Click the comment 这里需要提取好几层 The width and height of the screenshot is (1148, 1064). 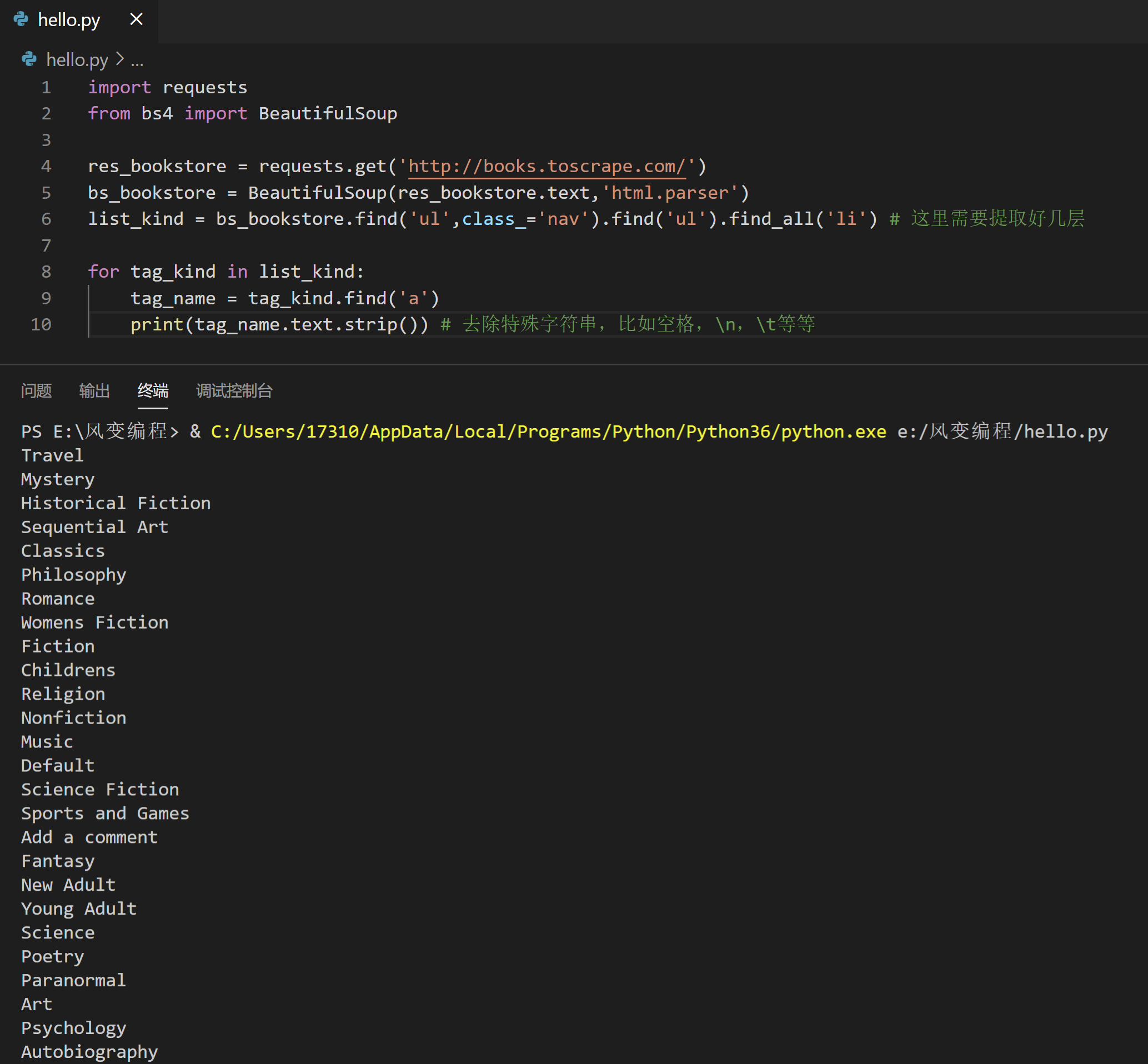[987, 219]
